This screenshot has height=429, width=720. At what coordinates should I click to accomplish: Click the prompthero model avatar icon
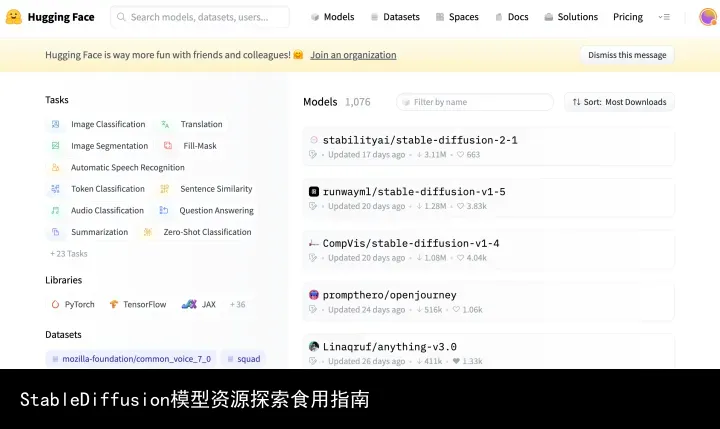click(314, 295)
